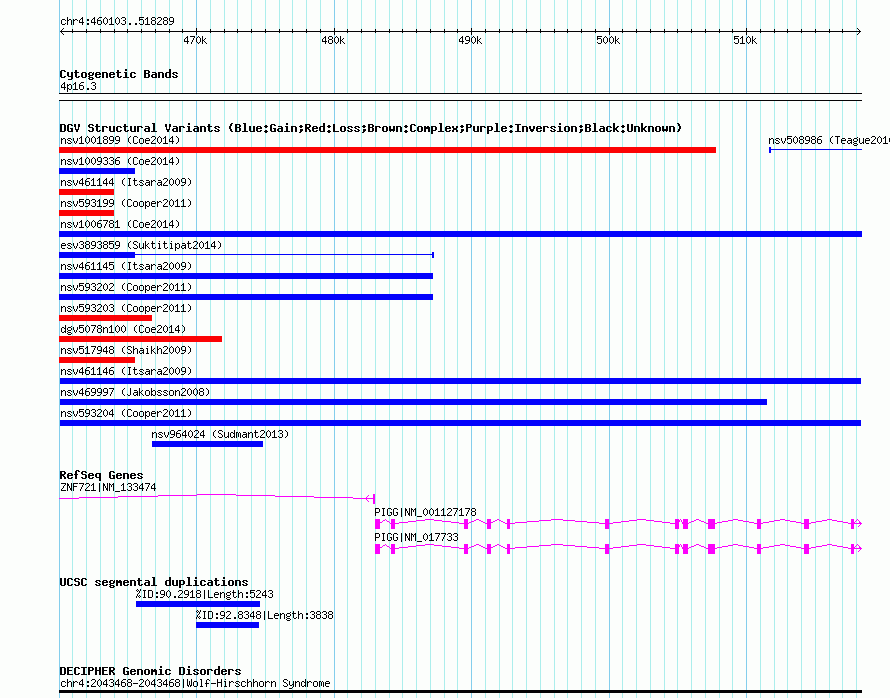Click the nsv469997 (Jakobsson2008) label
The width and height of the screenshot is (890, 698).
point(135,392)
